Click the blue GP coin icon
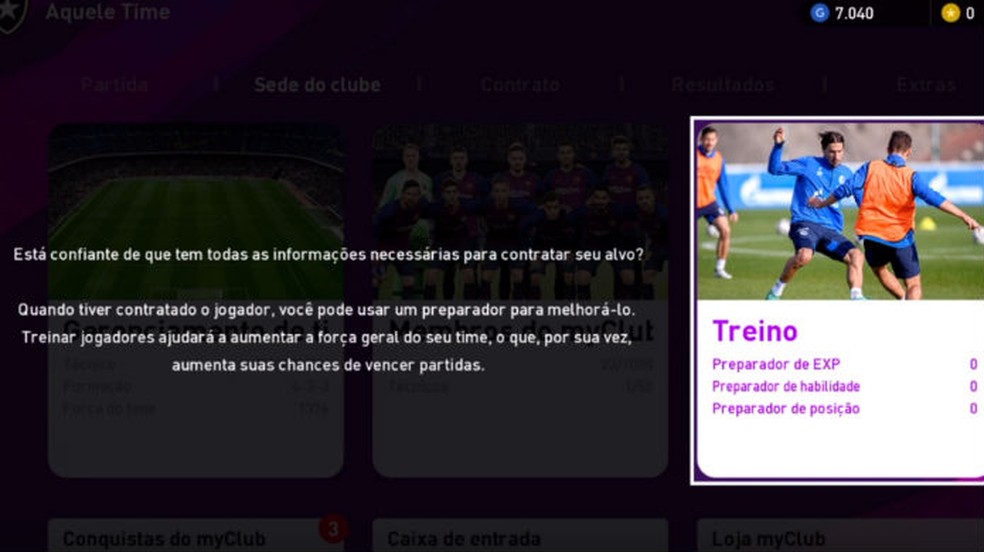The width and height of the screenshot is (984, 552). click(820, 13)
